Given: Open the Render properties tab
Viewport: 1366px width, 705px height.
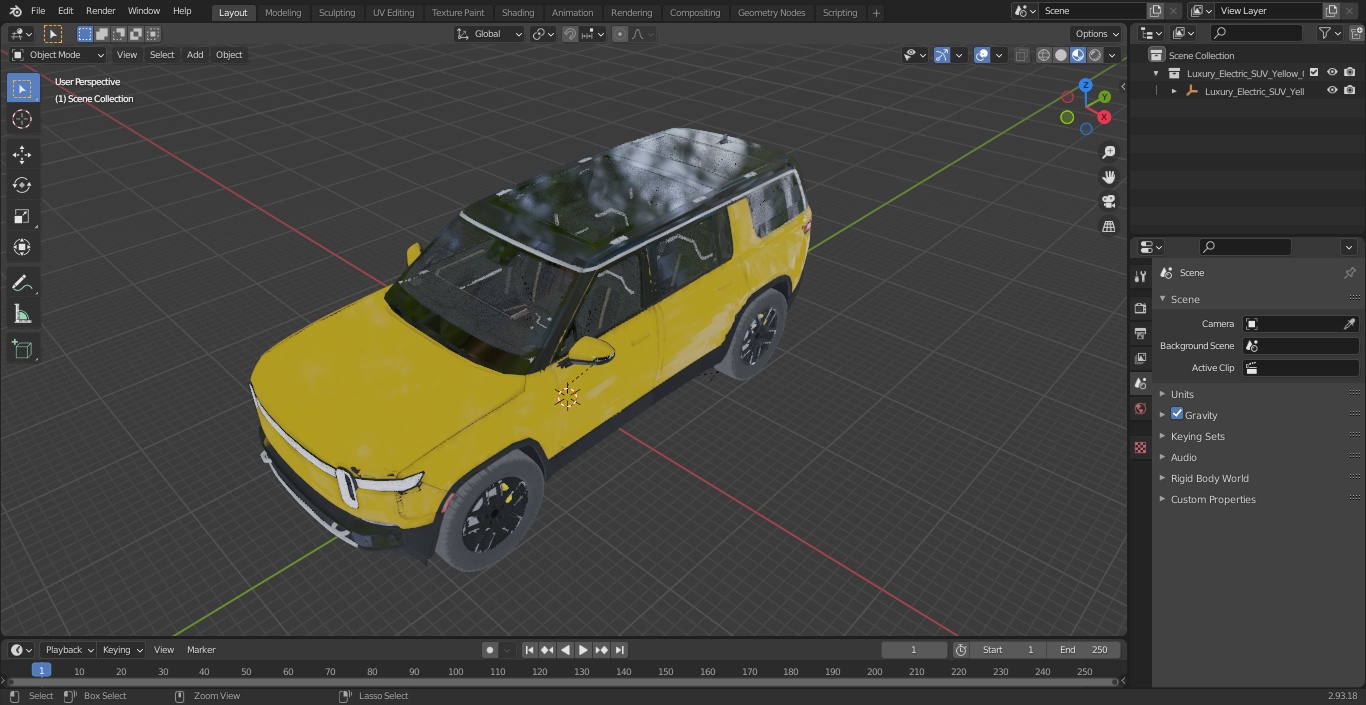Looking at the screenshot, I should click(1140, 308).
